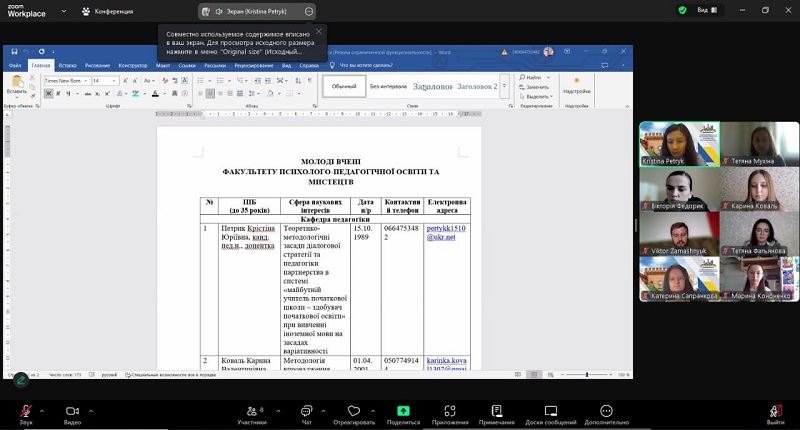This screenshot has height=430, width=800.
Task: Toggle Zoom microphone Звук mute
Action: coord(26,415)
